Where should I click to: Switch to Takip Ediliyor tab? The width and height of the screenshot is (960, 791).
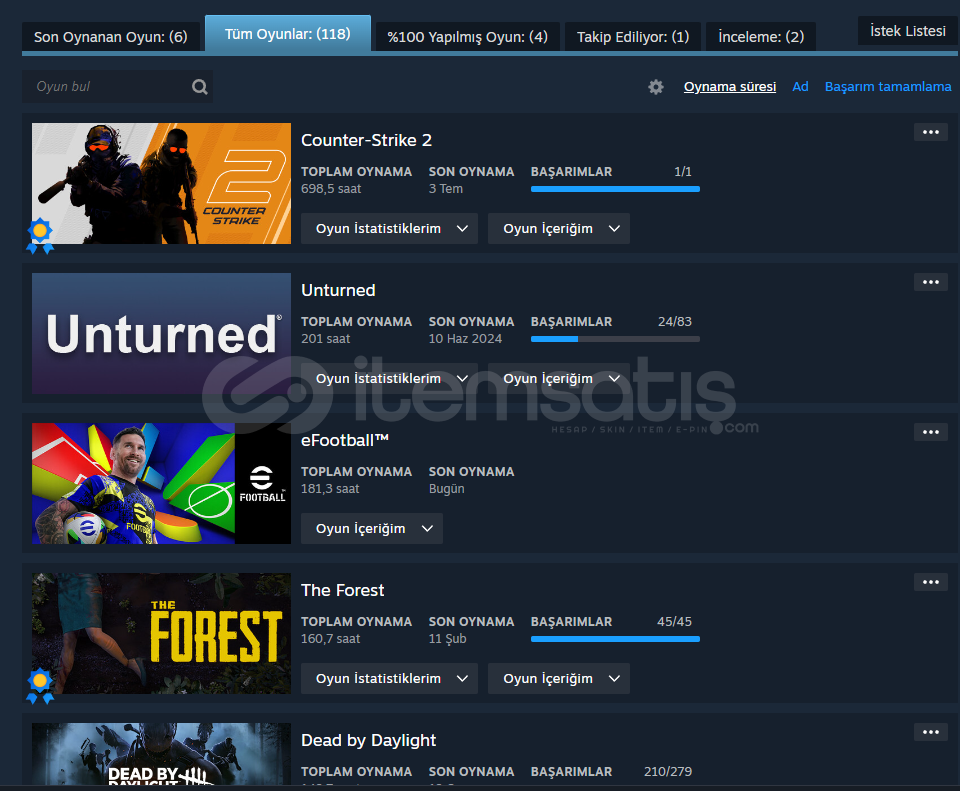[x=633, y=37]
